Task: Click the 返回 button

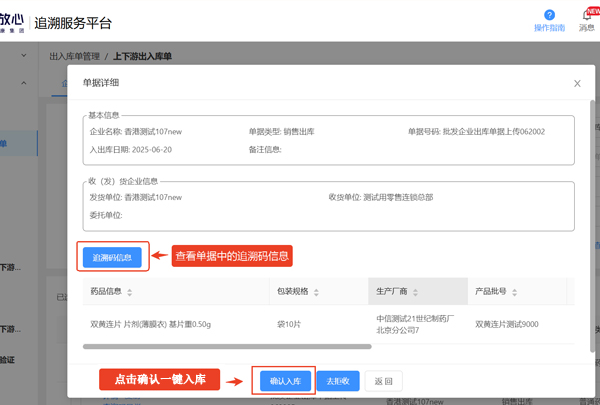Action: point(383,381)
